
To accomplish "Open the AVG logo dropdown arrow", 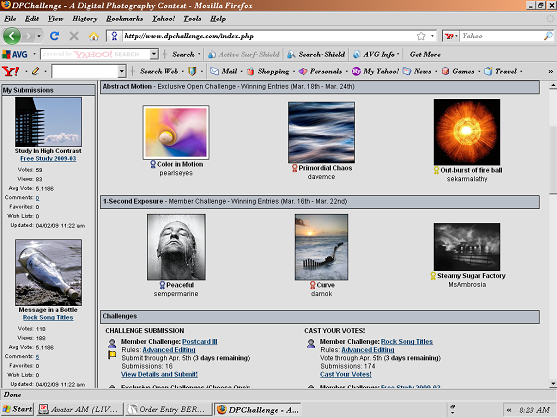I will click(34, 54).
